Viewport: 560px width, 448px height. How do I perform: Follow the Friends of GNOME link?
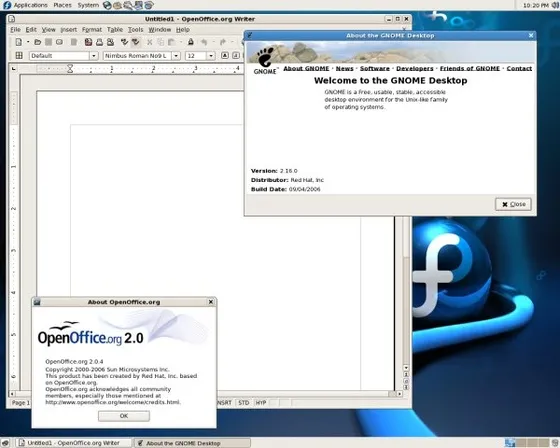(470, 68)
